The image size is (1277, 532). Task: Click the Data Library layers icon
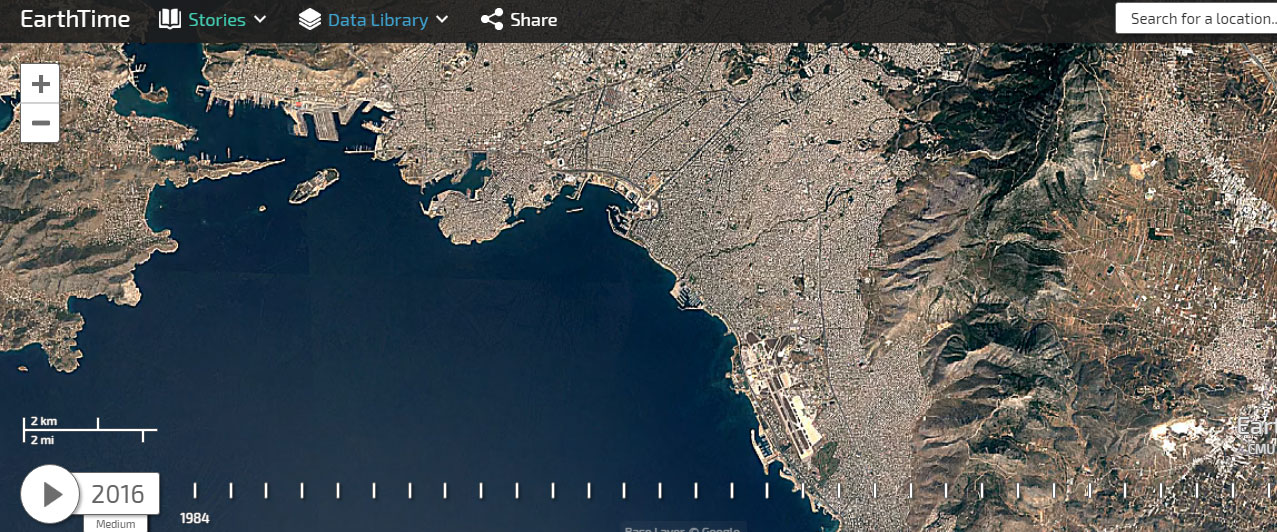click(309, 19)
